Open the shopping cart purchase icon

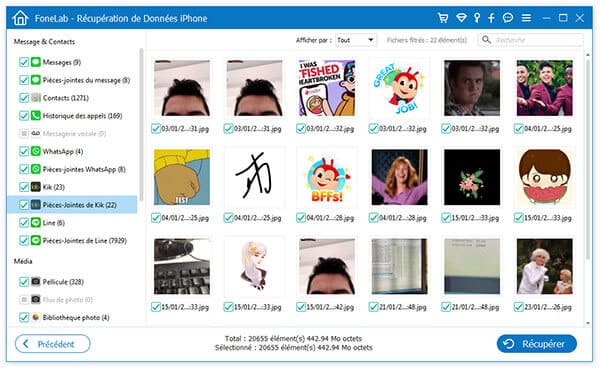(x=443, y=18)
